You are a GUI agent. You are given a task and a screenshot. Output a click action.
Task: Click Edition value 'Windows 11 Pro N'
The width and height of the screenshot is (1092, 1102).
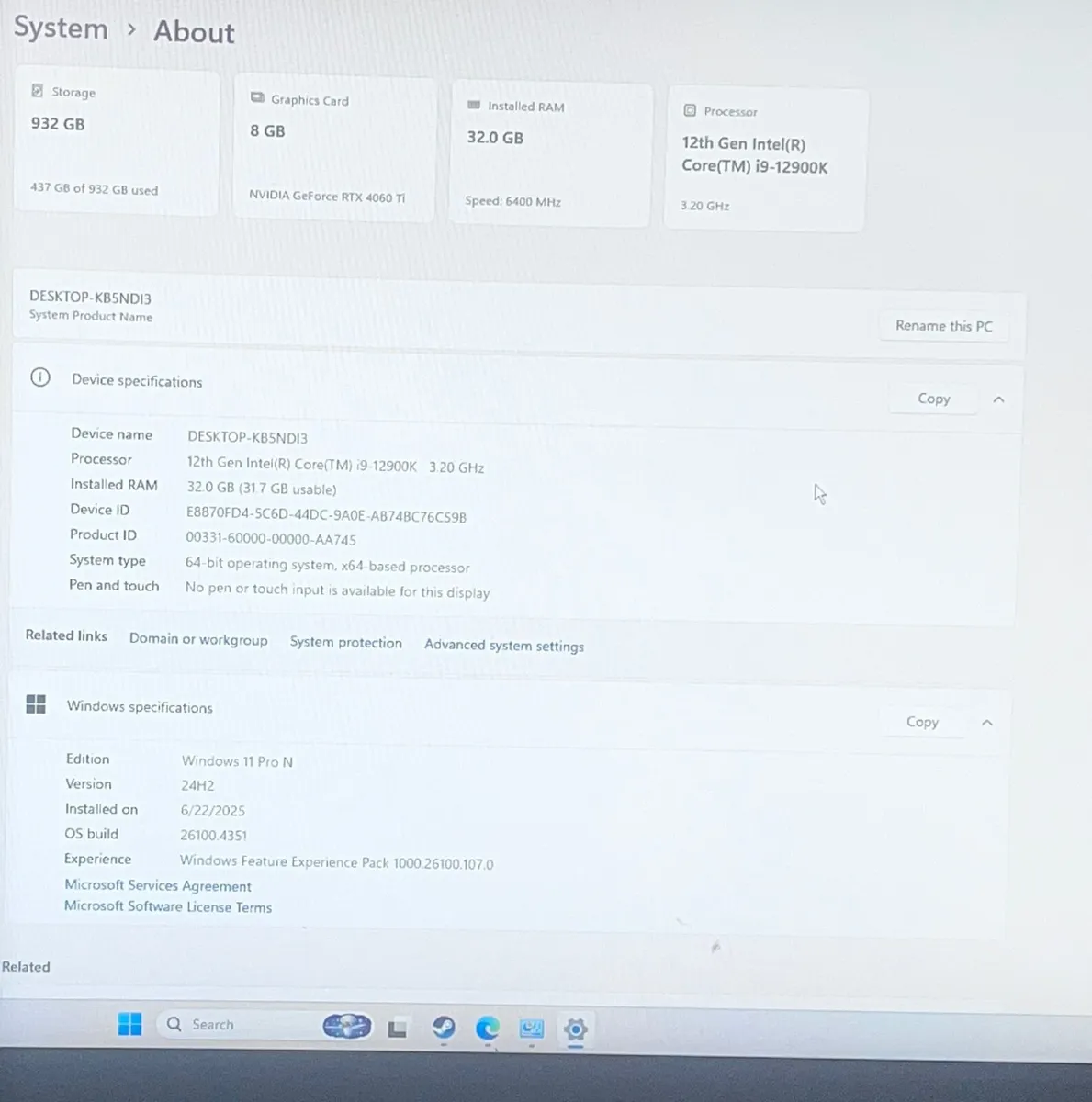pos(237,761)
